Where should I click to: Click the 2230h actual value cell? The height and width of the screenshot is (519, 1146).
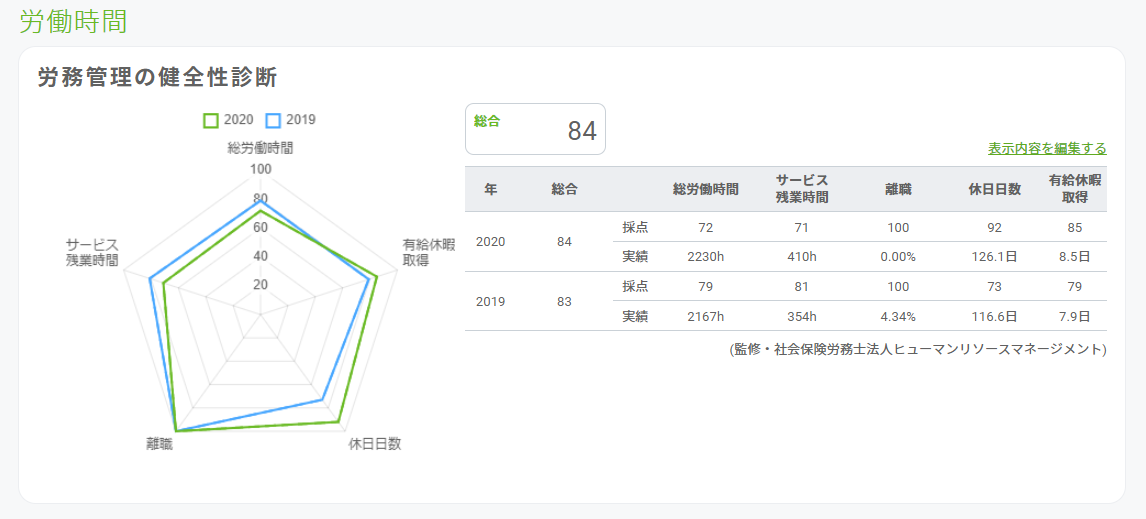[706, 257]
